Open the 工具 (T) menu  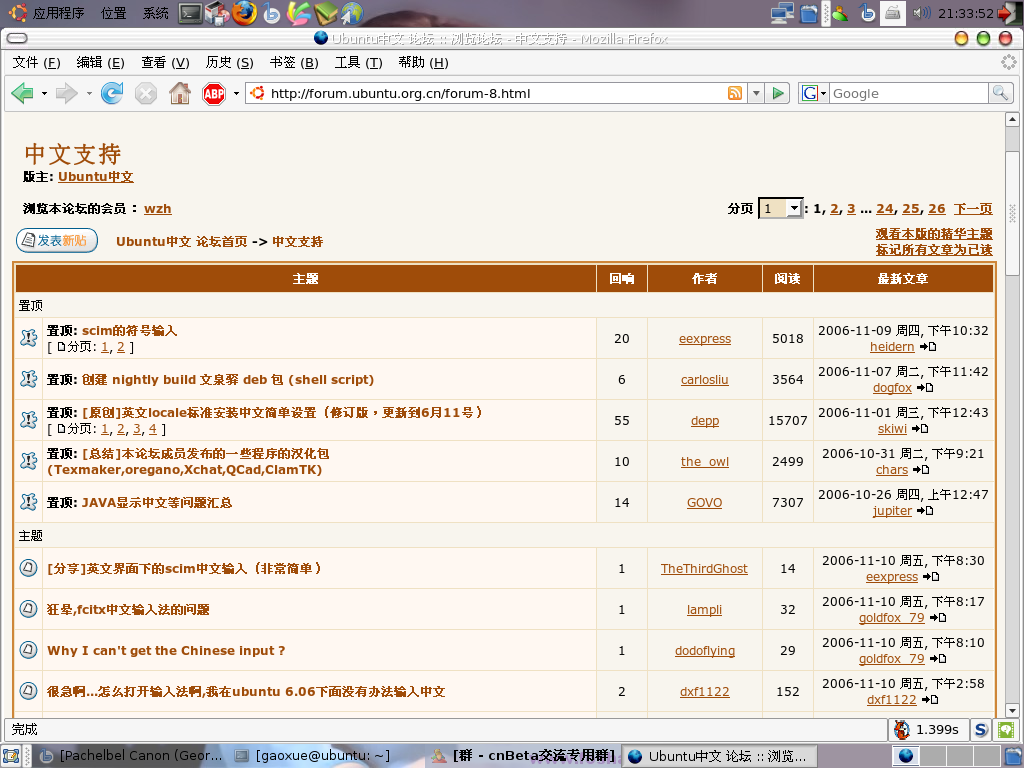coord(359,63)
